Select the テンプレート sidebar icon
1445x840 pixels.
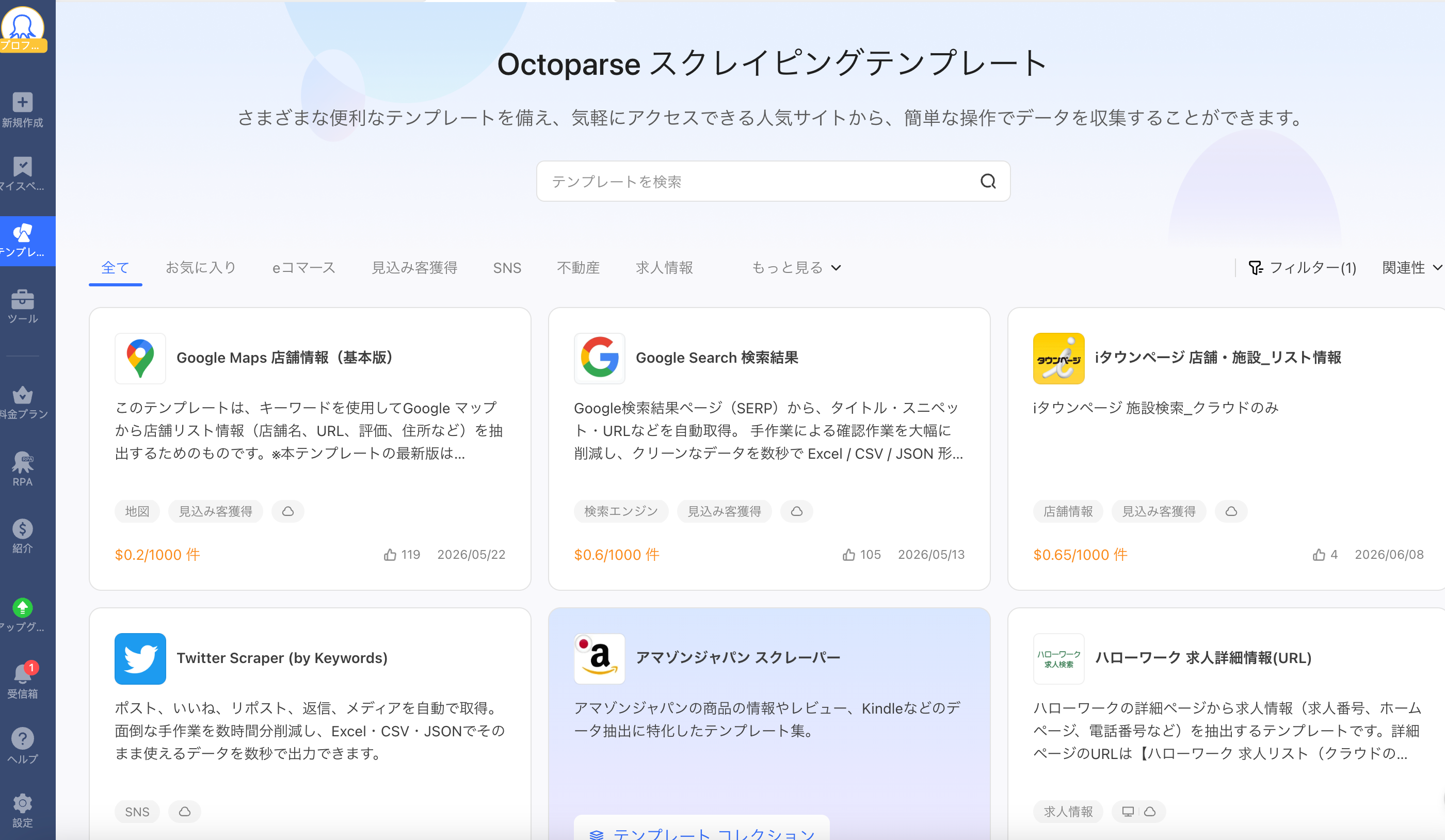(x=22, y=233)
